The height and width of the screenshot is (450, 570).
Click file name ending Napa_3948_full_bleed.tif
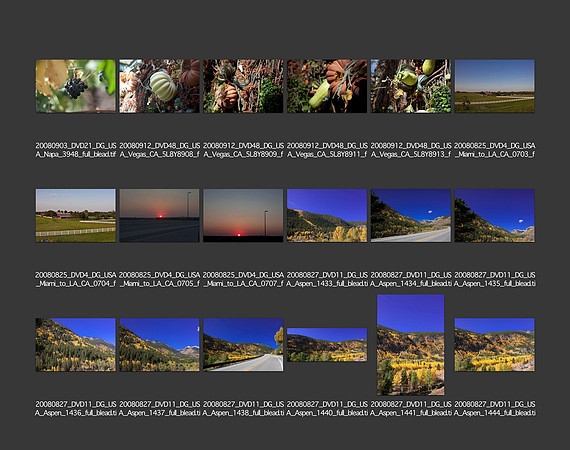(76, 150)
